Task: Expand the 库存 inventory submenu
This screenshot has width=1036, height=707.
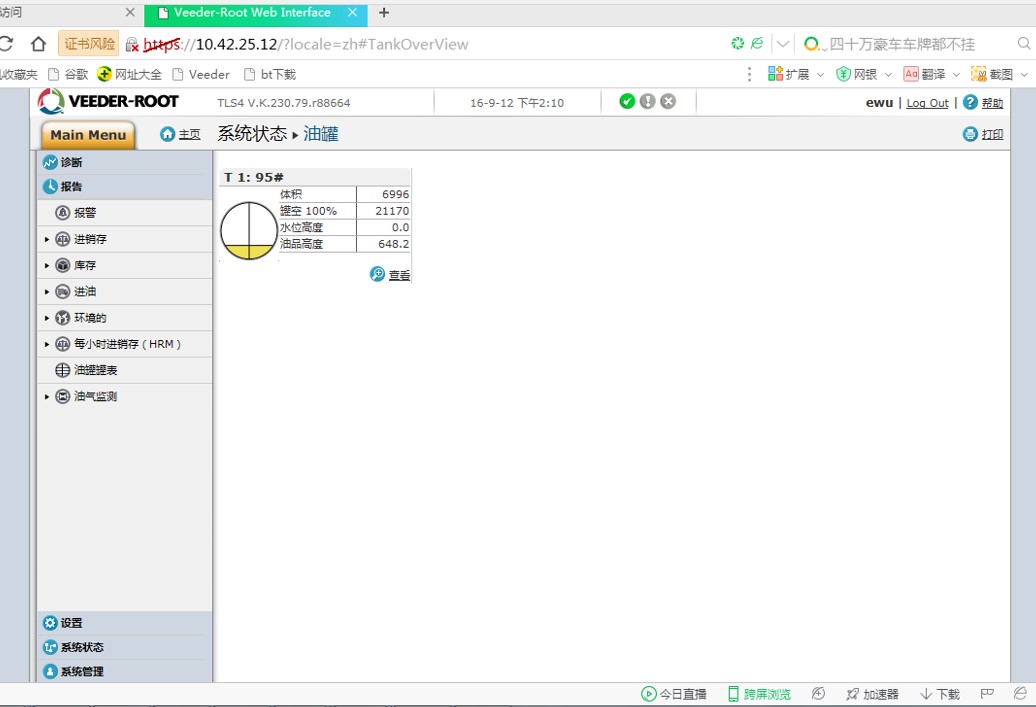Action: click(x=47, y=266)
